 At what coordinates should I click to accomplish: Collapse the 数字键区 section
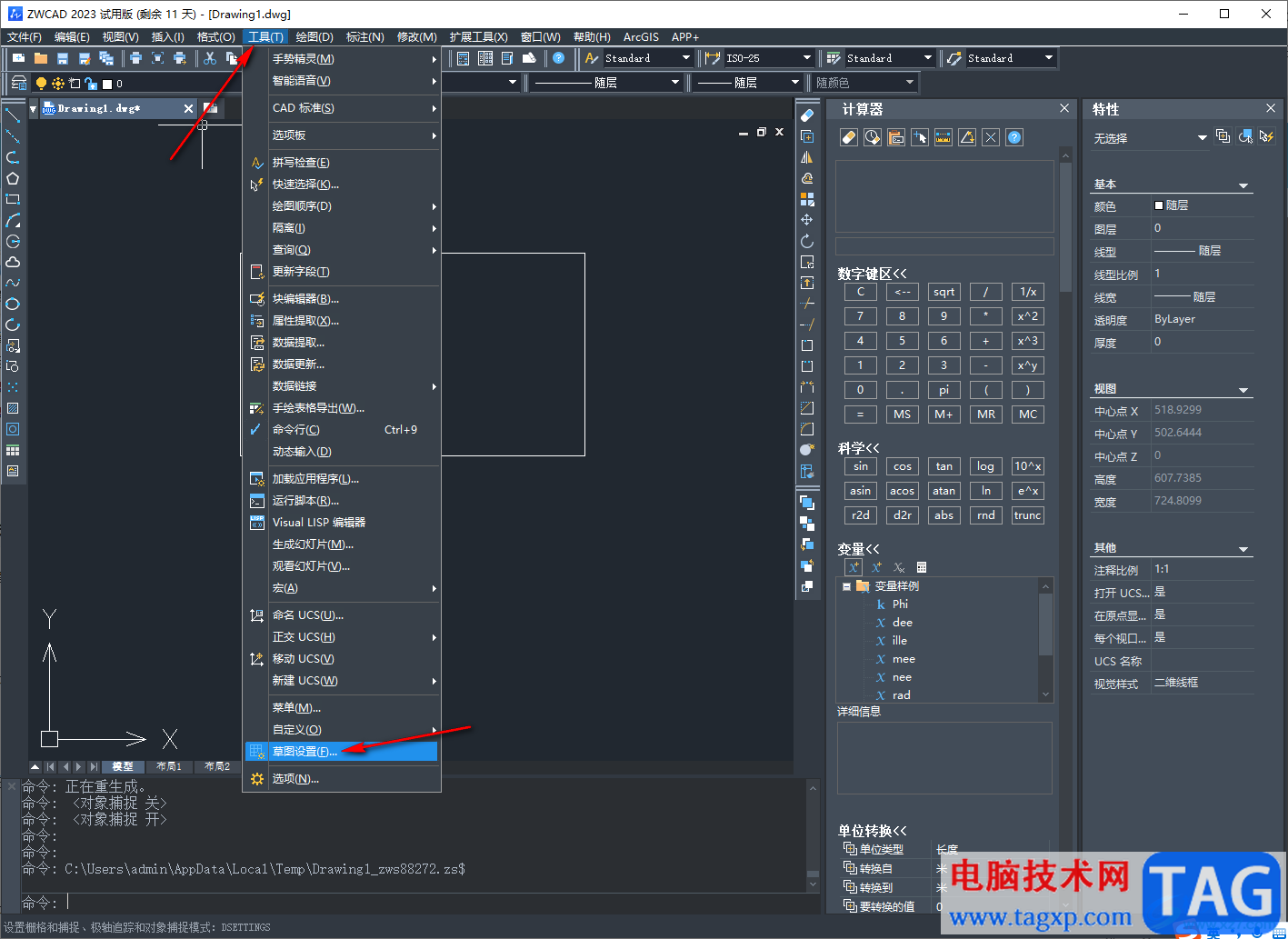873,274
